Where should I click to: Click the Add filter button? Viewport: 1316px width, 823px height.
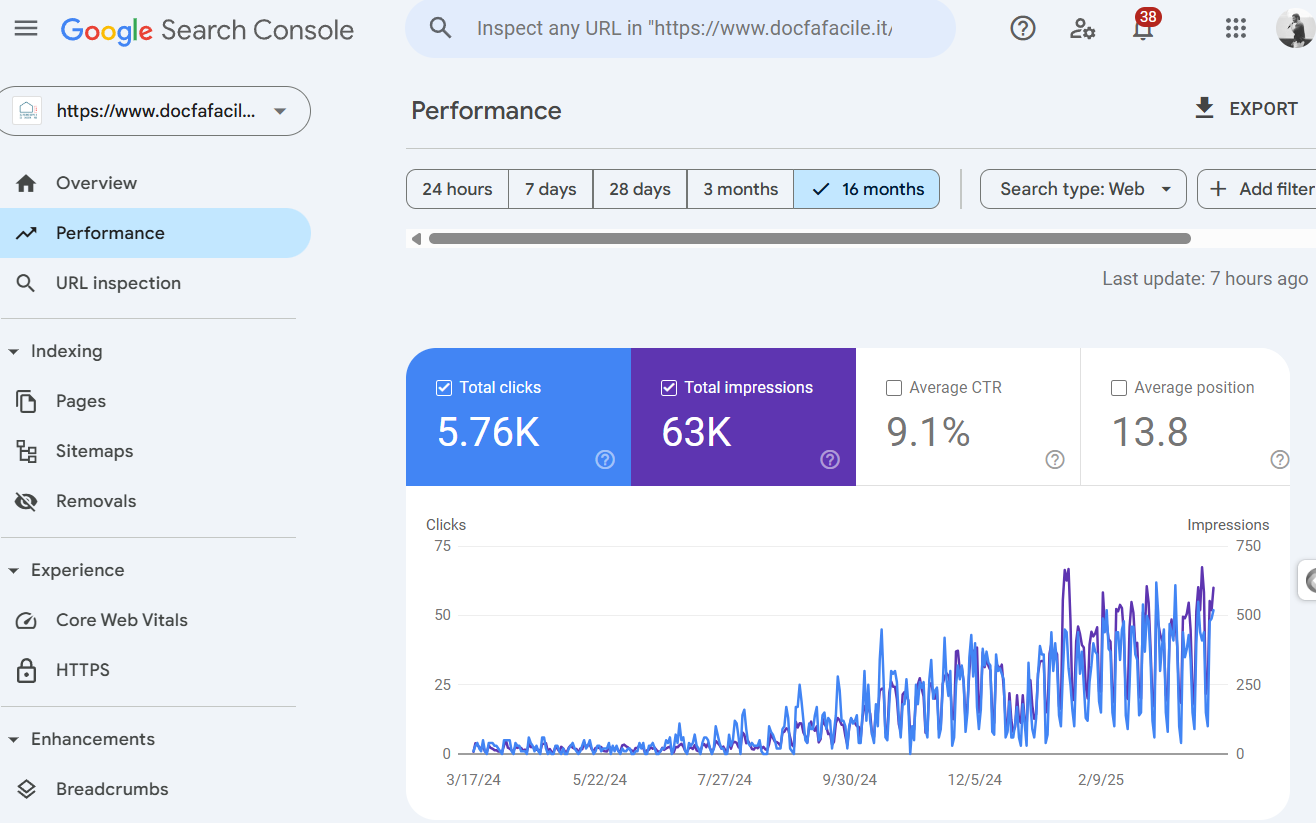pos(1260,189)
